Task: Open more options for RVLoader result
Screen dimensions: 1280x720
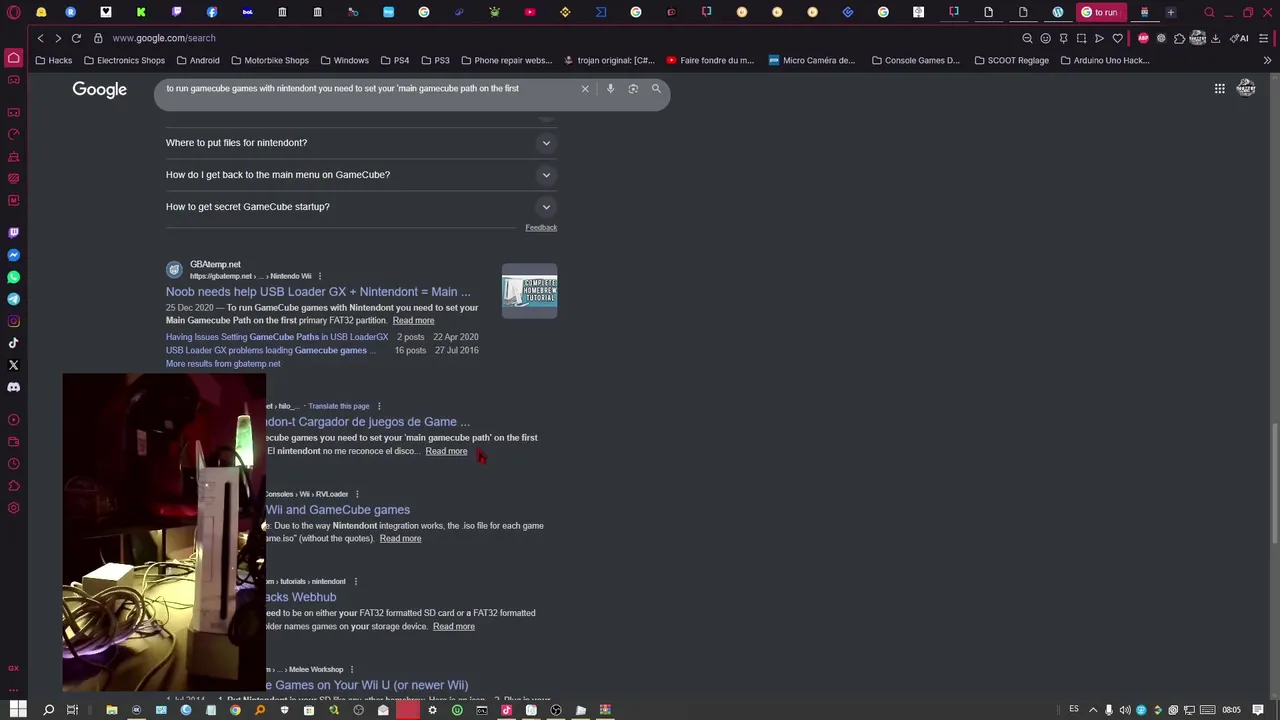Action: (x=357, y=494)
